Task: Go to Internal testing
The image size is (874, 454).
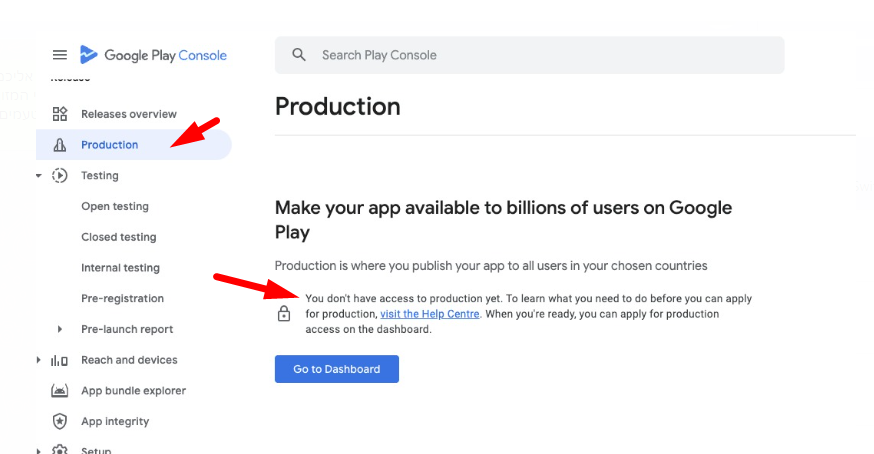Action: coord(120,268)
